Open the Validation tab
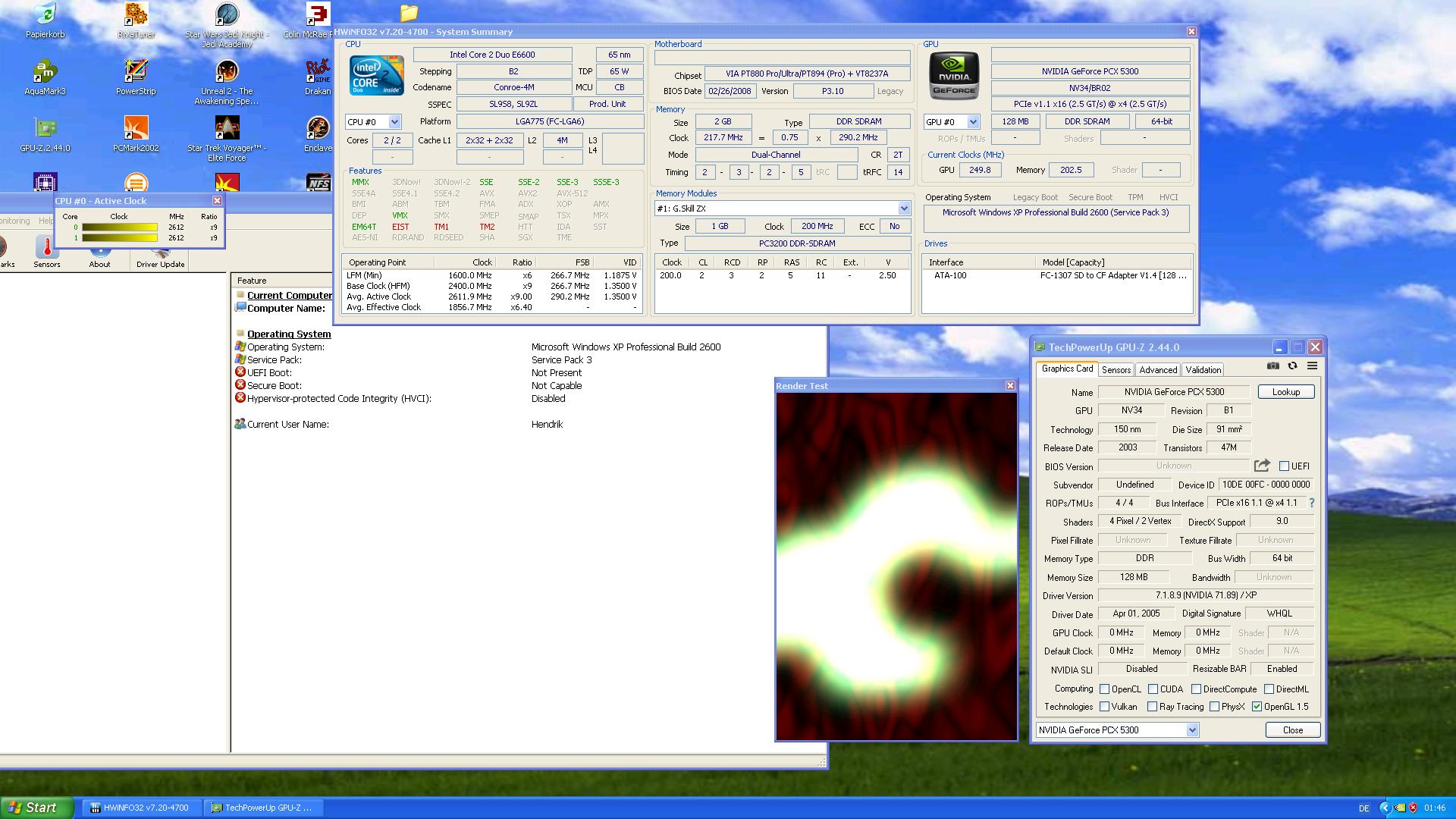Image resolution: width=1456 pixels, height=819 pixels. coord(1203,370)
